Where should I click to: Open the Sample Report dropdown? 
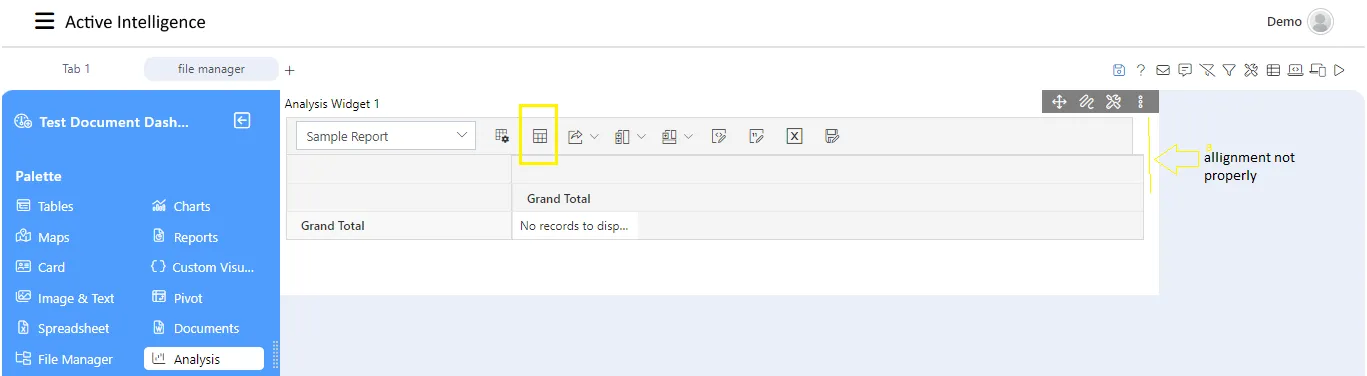point(386,136)
